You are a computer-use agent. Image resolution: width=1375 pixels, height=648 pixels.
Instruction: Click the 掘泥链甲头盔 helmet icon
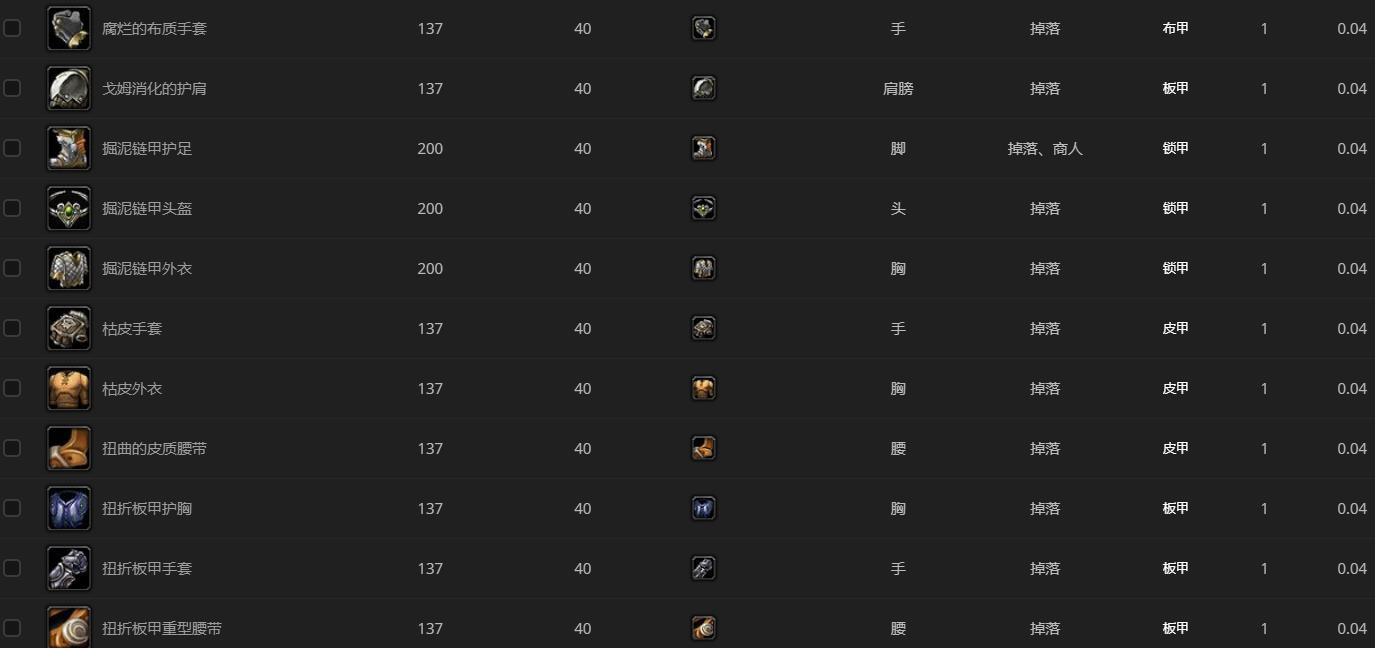[x=69, y=208]
